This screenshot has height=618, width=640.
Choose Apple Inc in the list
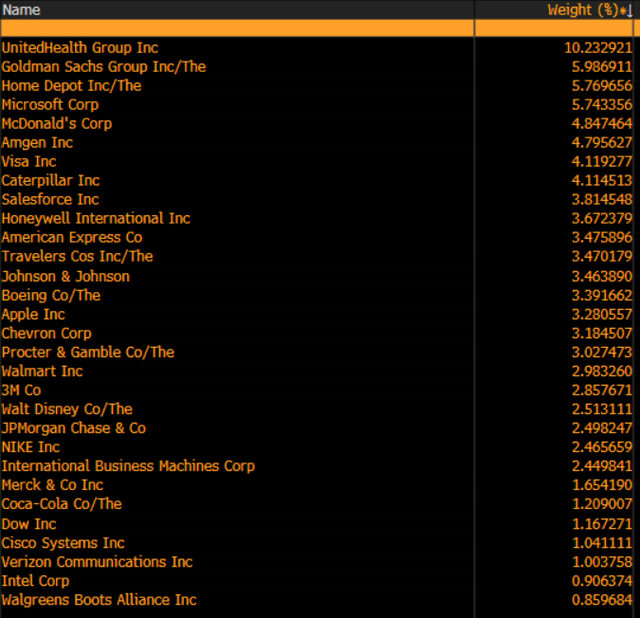(x=33, y=314)
